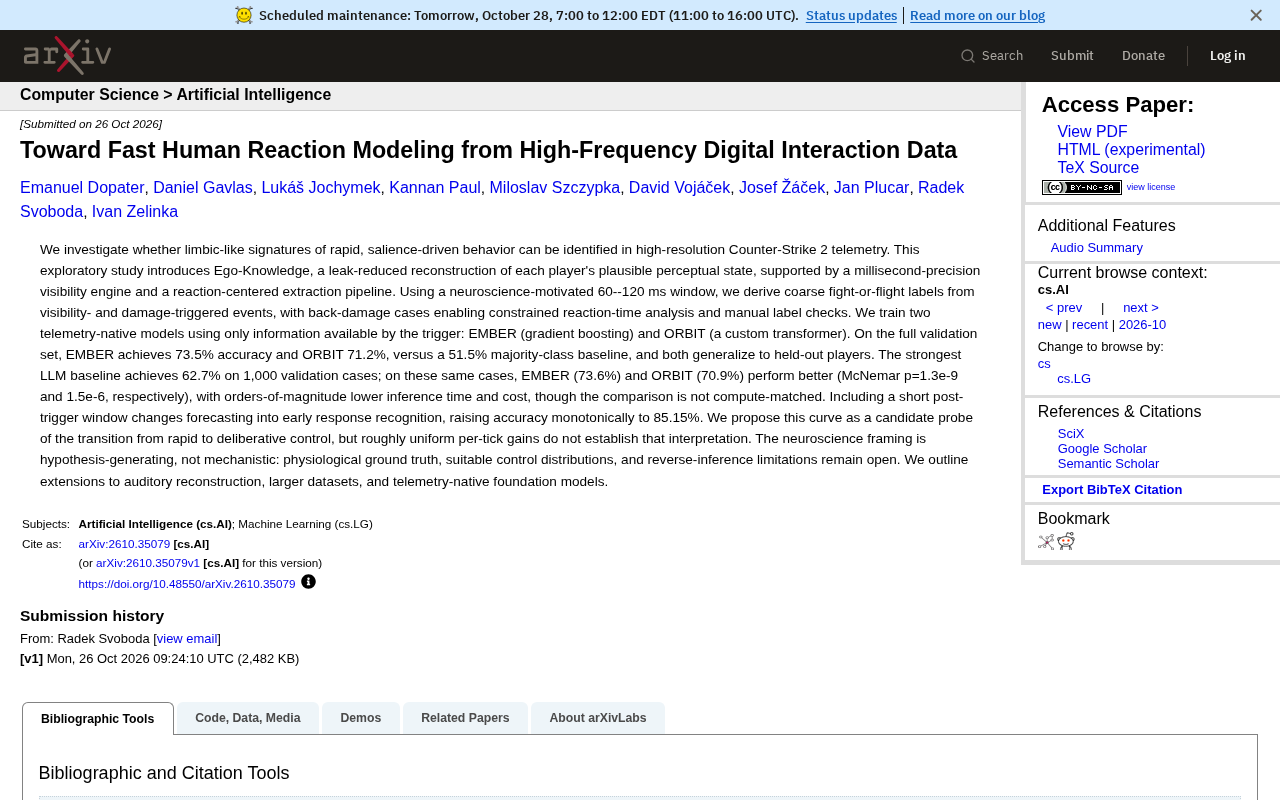
Task: Open HTML (experimental) version
Action: point(1131,150)
